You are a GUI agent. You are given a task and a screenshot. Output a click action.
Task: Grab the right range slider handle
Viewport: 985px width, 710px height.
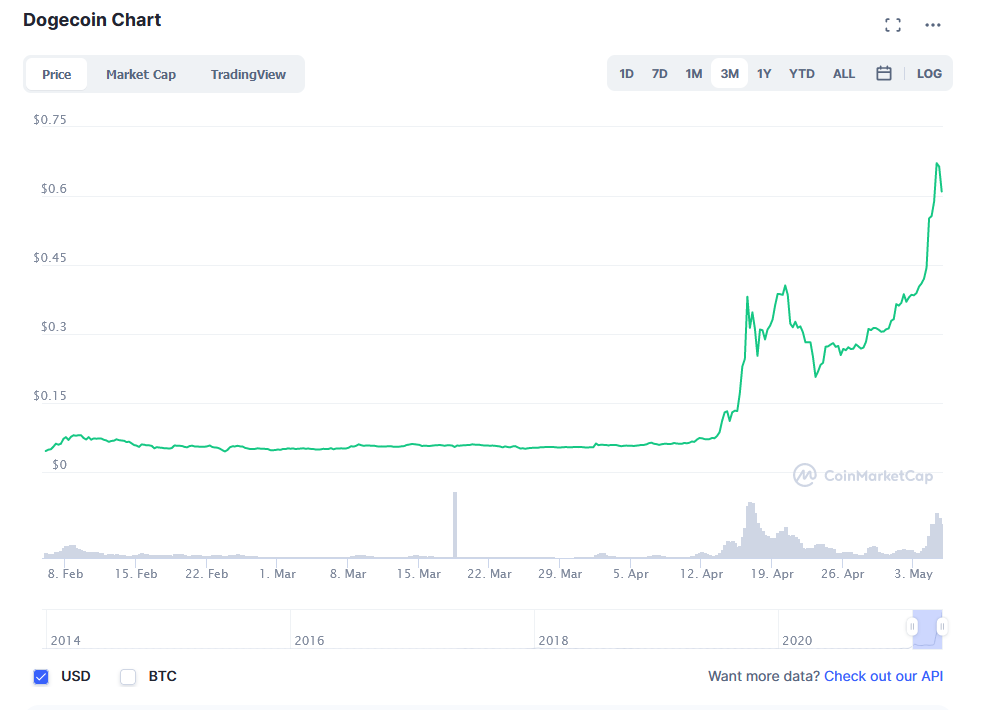pos(942,627)
